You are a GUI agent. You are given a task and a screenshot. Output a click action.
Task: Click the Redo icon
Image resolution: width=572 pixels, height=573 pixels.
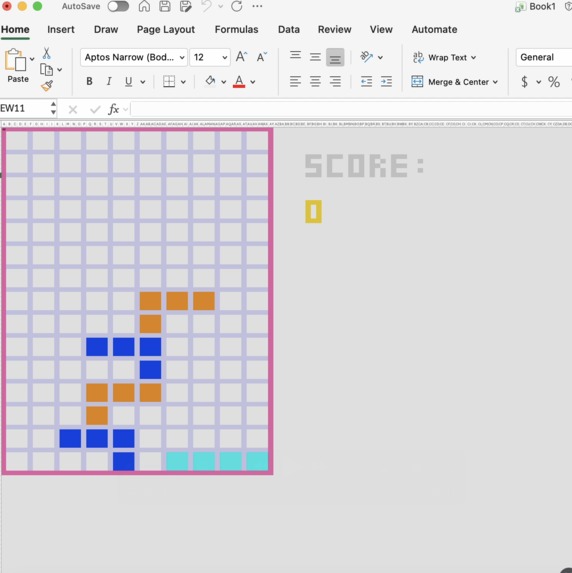(x=237, y=6)
